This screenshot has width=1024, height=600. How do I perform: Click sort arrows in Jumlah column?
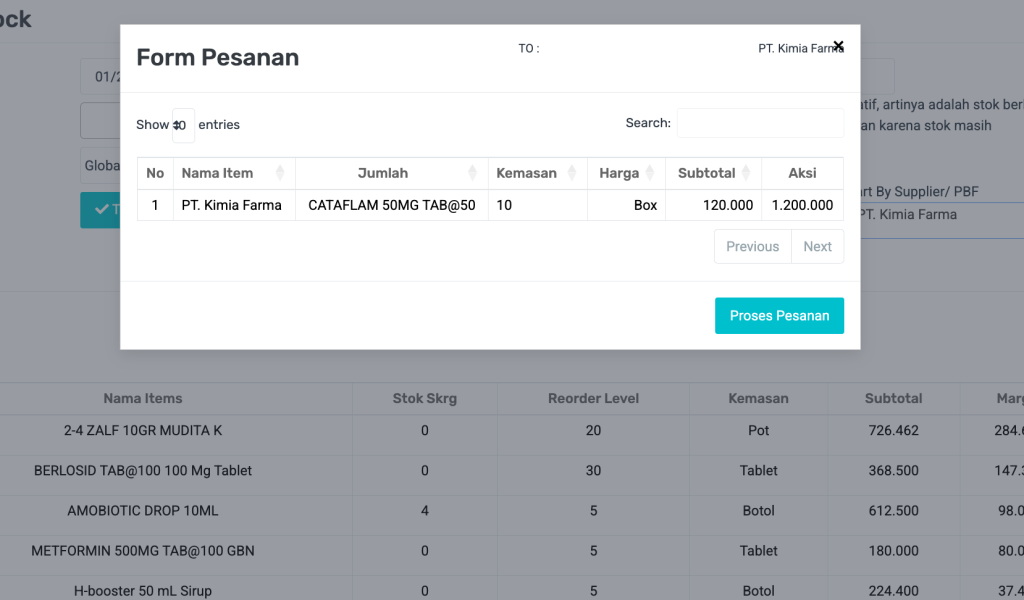[473, 173]
